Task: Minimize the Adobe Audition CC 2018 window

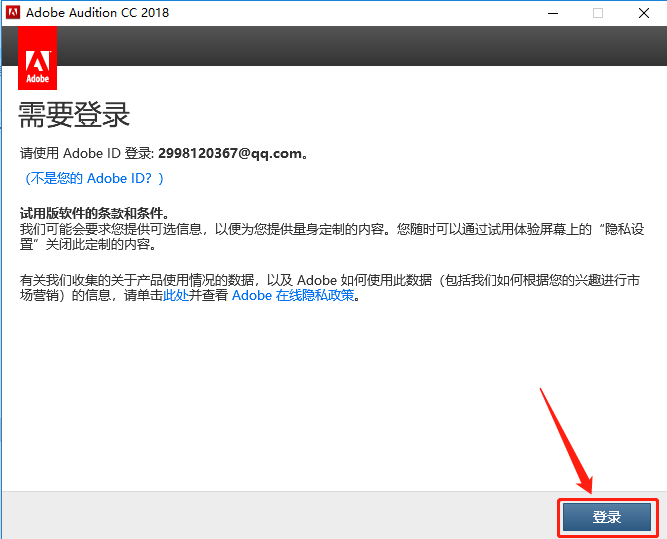Action: (x=553, y=13)
